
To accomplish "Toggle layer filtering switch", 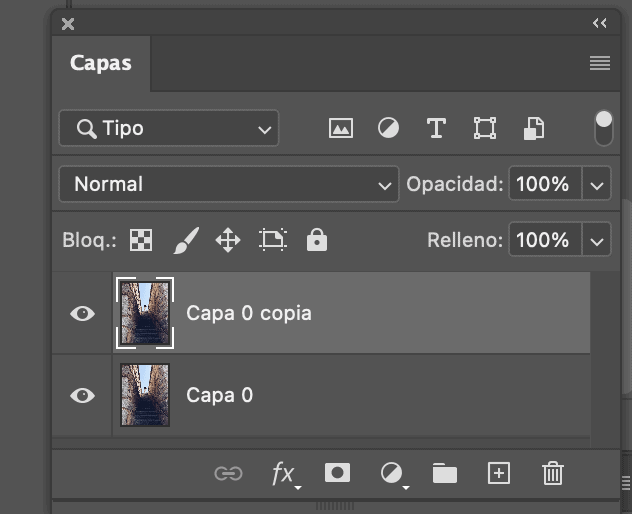I will pos(604,128).
